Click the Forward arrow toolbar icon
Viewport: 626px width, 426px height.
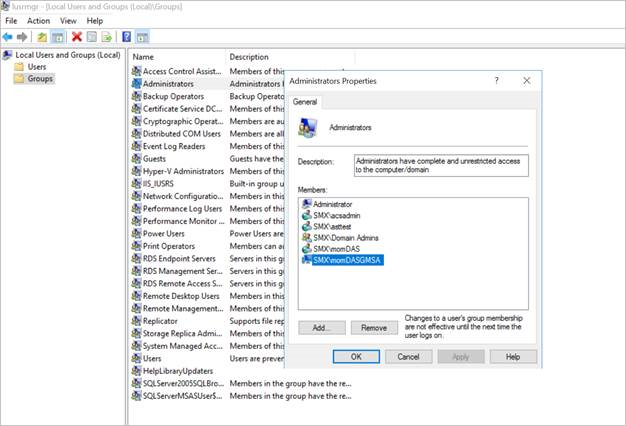(22, 37)
